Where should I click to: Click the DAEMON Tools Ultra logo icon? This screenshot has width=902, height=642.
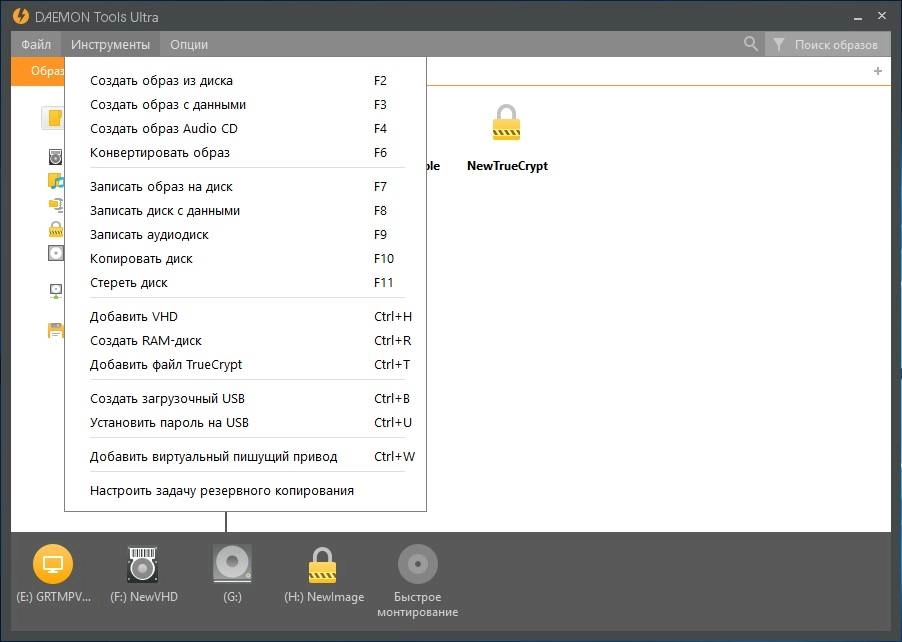click(x=21, y=16)
